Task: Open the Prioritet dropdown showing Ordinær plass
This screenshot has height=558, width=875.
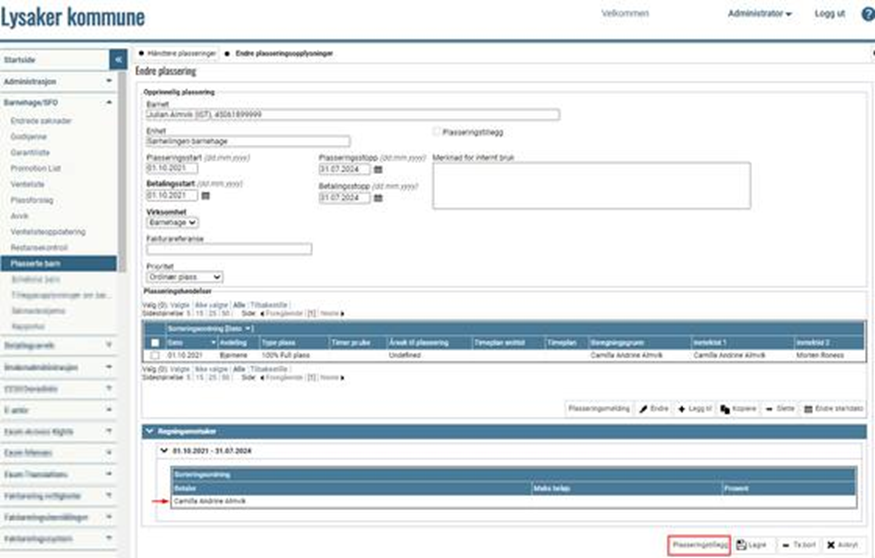Action: coord(185,277)
